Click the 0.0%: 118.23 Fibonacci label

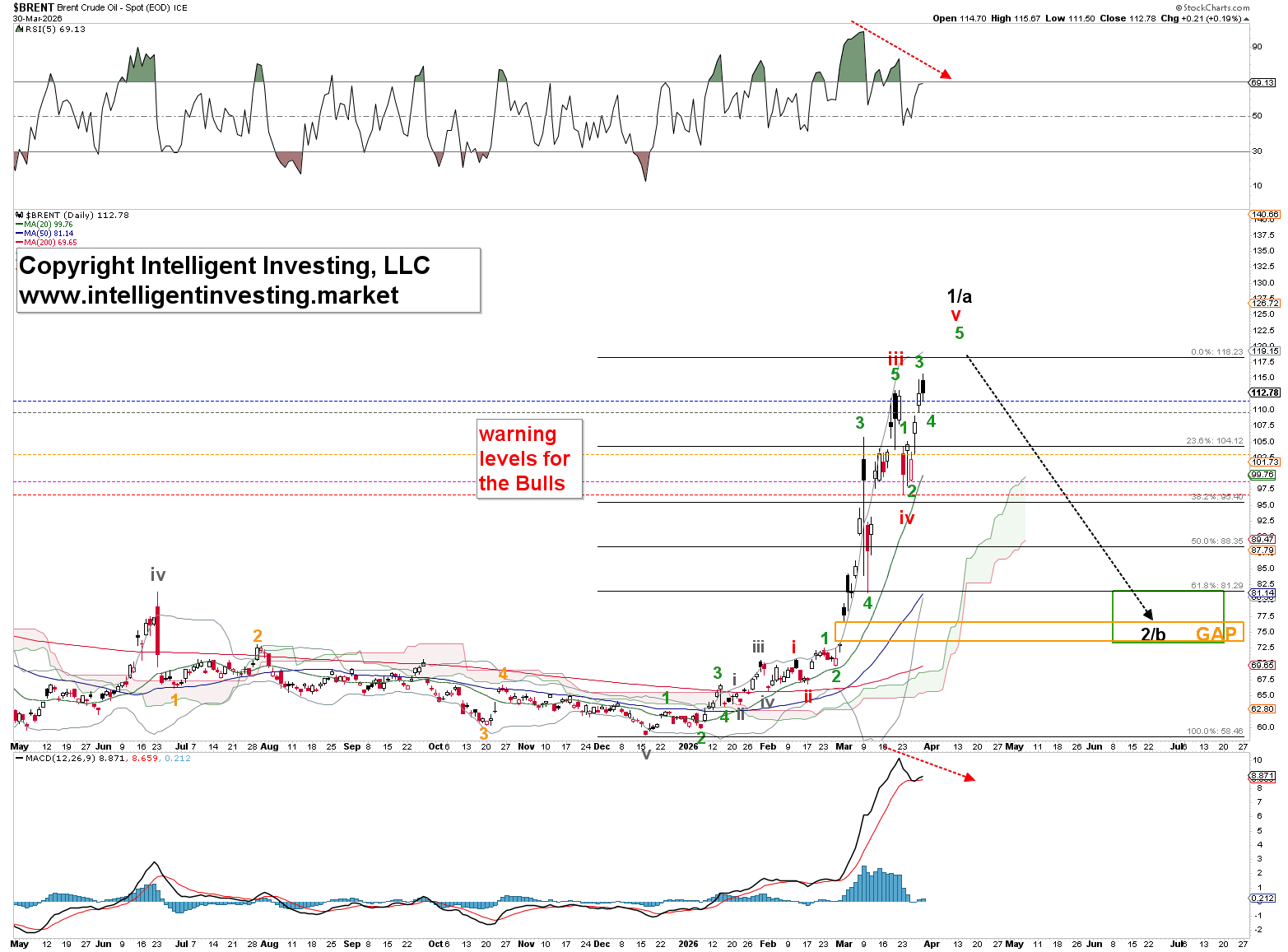(1216, 352)
